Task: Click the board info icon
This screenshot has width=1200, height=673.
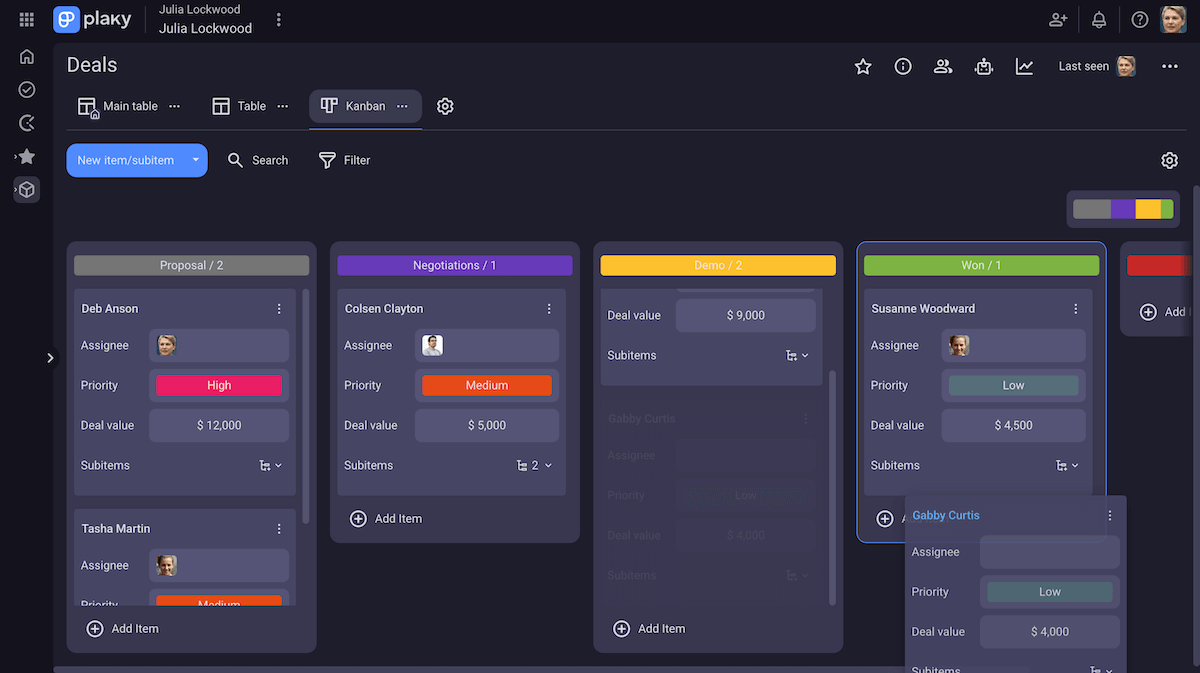Action: pyautogui.click(x=903, y=66)
